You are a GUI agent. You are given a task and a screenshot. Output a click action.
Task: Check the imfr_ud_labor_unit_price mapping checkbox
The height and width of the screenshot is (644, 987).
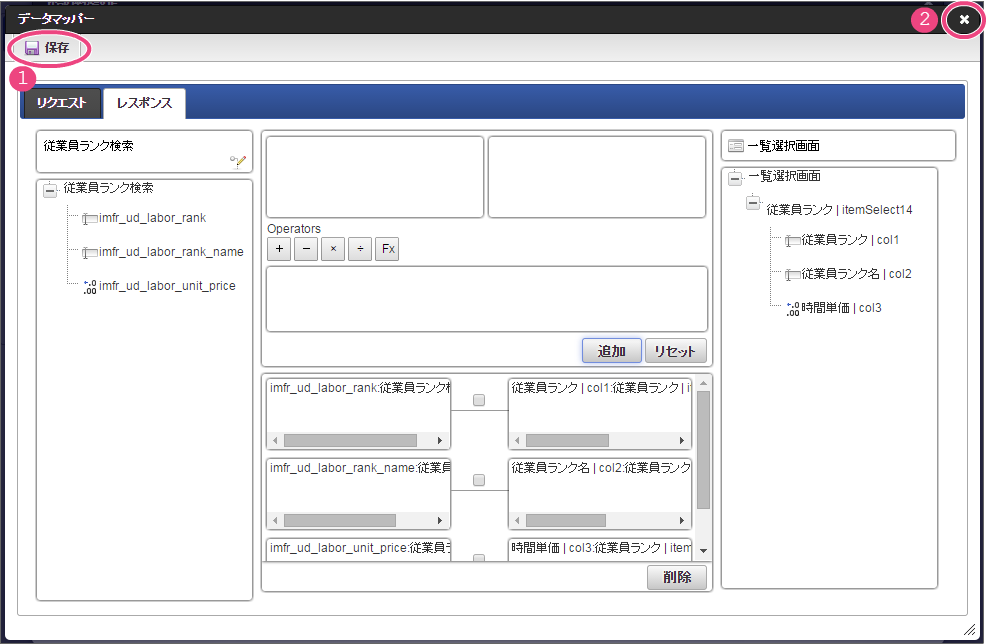tap(479, 558)
